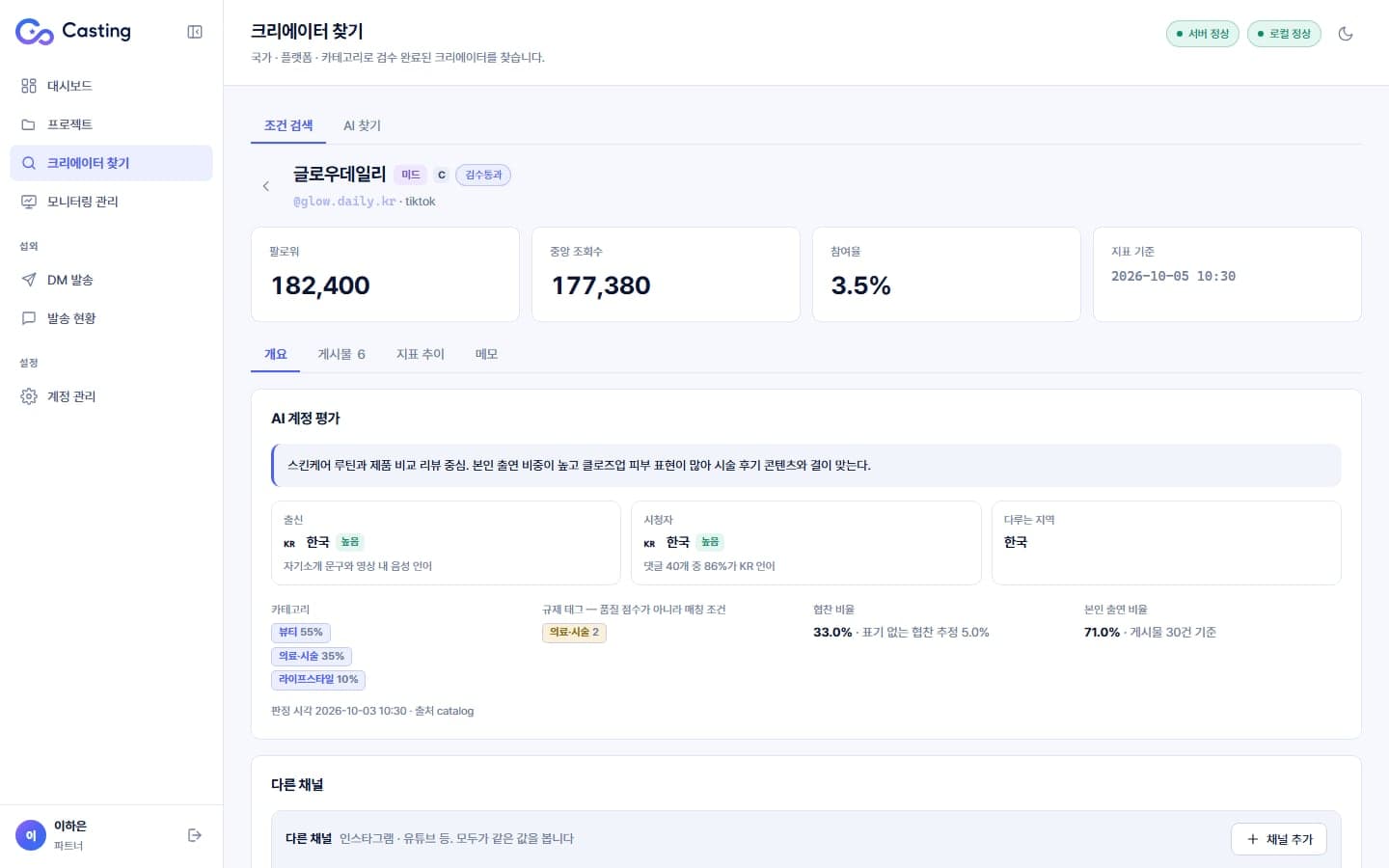The image size is (1389, 868).
Task: Click the @glow.daily.kr handle
Action: 344,202
